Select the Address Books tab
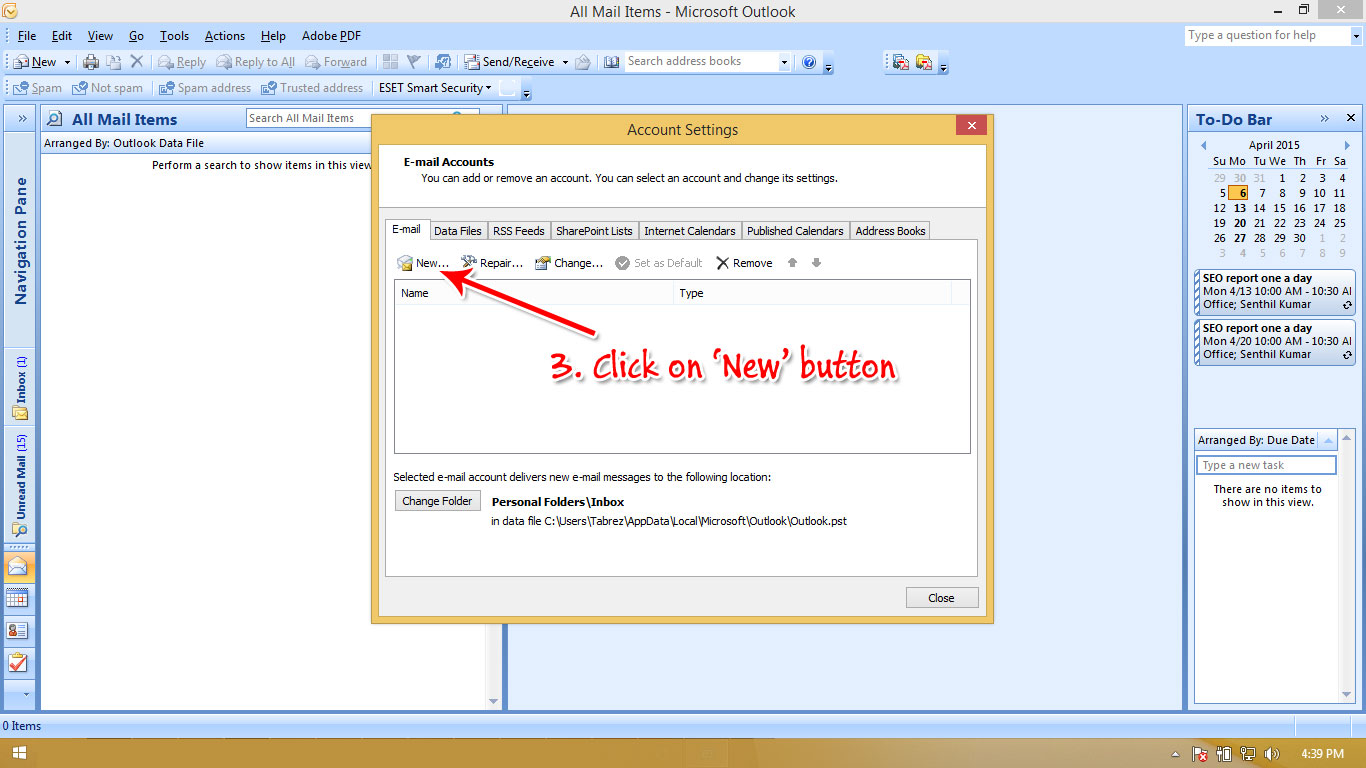1366x768 pixels. click(889, 230)
